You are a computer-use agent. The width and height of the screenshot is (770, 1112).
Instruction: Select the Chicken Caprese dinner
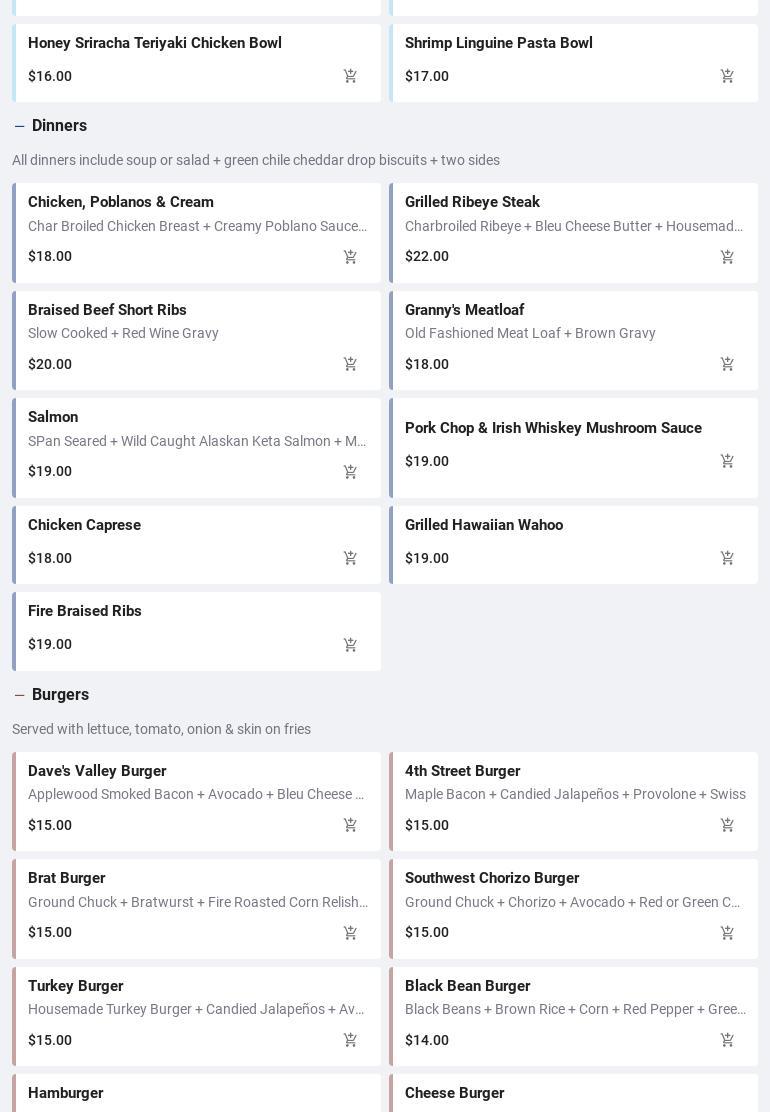pos(84,525)
